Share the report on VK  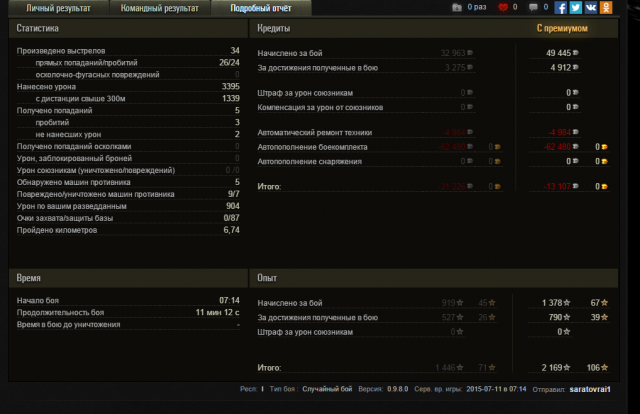[x=591, y=7]
